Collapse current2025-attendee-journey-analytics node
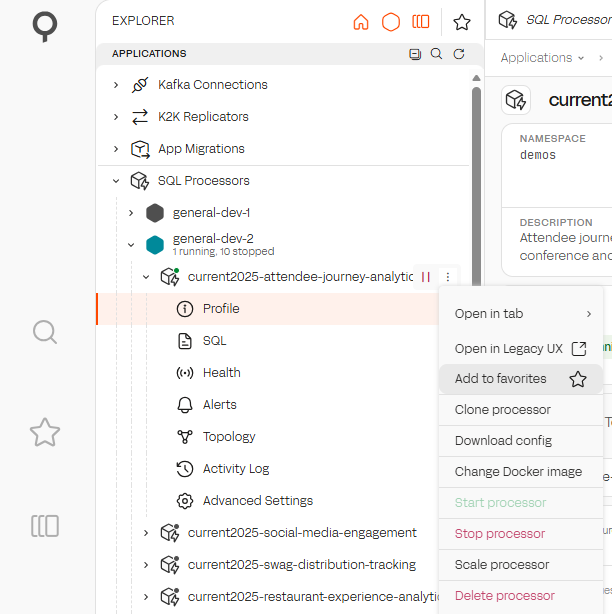Viewport: 612px width, 614px height. tap(146, 277)
